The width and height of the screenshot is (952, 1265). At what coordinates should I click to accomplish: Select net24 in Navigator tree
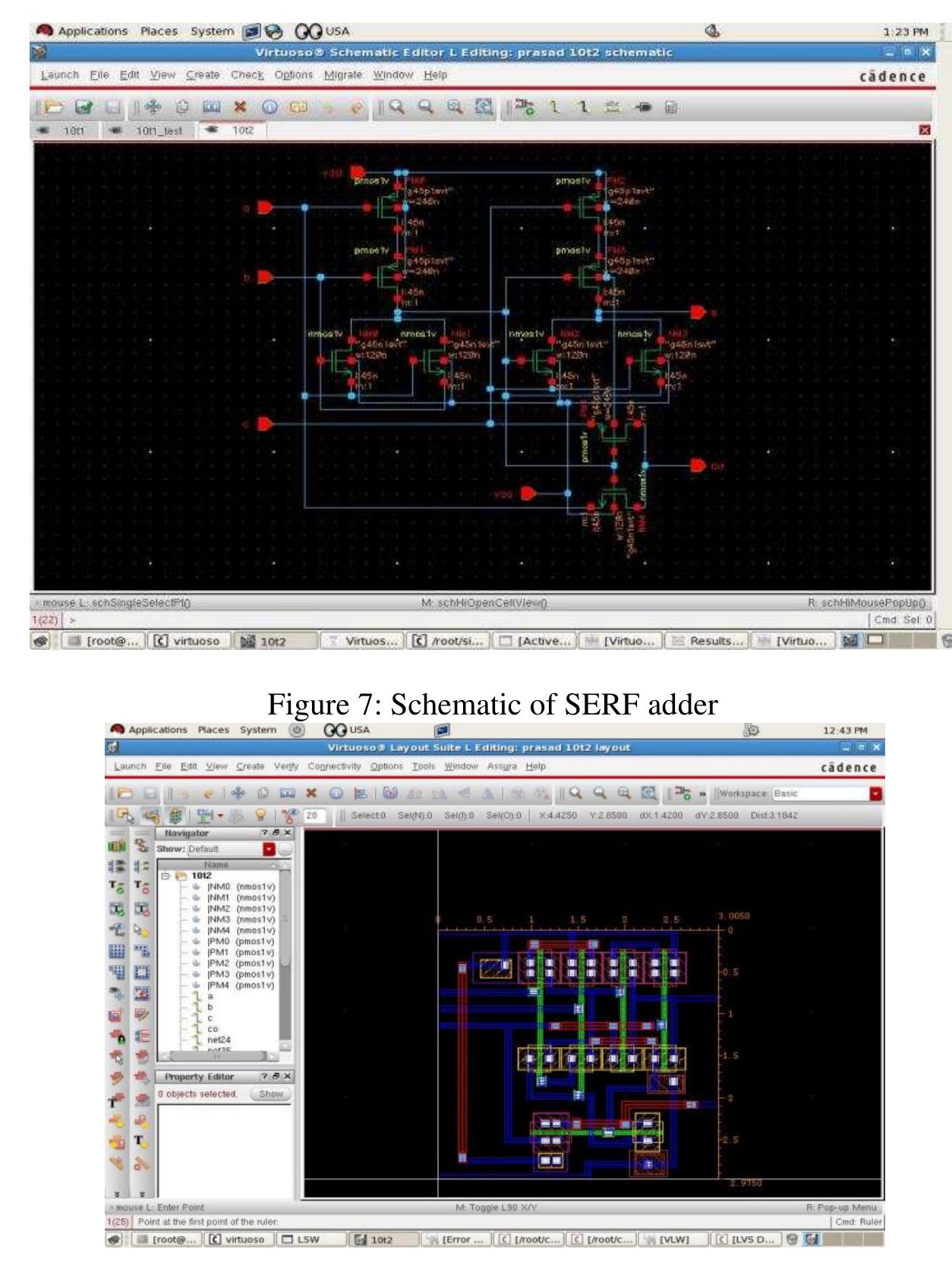pyautogui.click(x=219, y=1040)
